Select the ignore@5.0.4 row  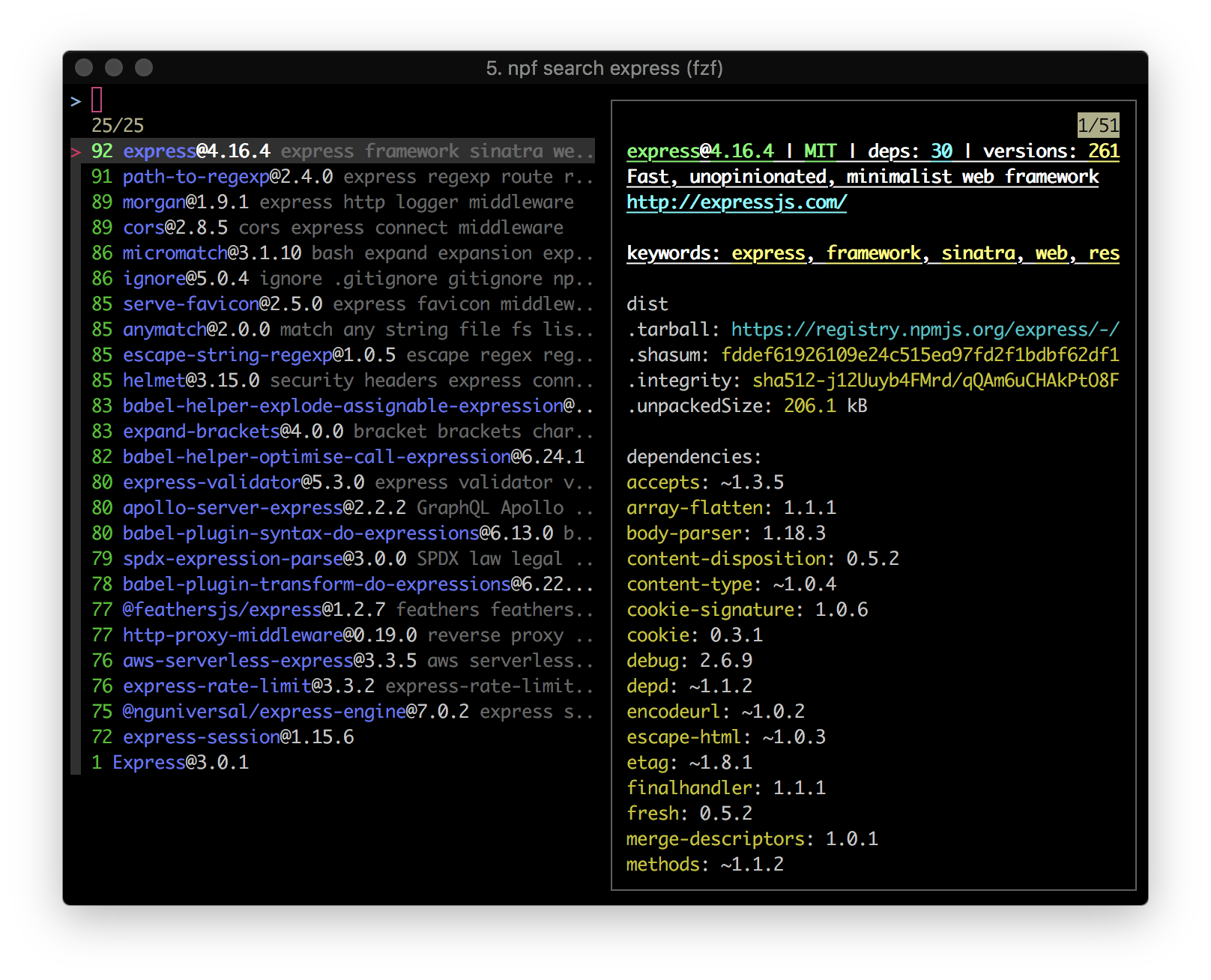pos(333,278)
